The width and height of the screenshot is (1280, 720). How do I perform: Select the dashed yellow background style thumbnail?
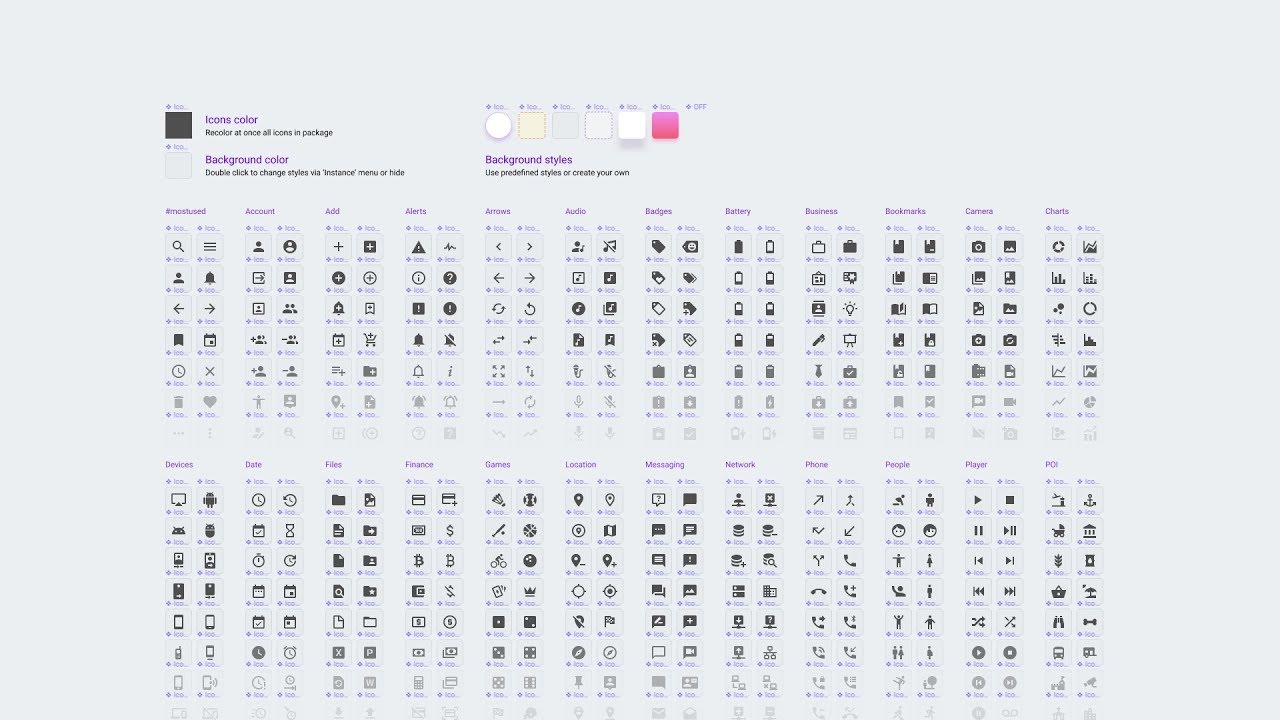[532, 125]
